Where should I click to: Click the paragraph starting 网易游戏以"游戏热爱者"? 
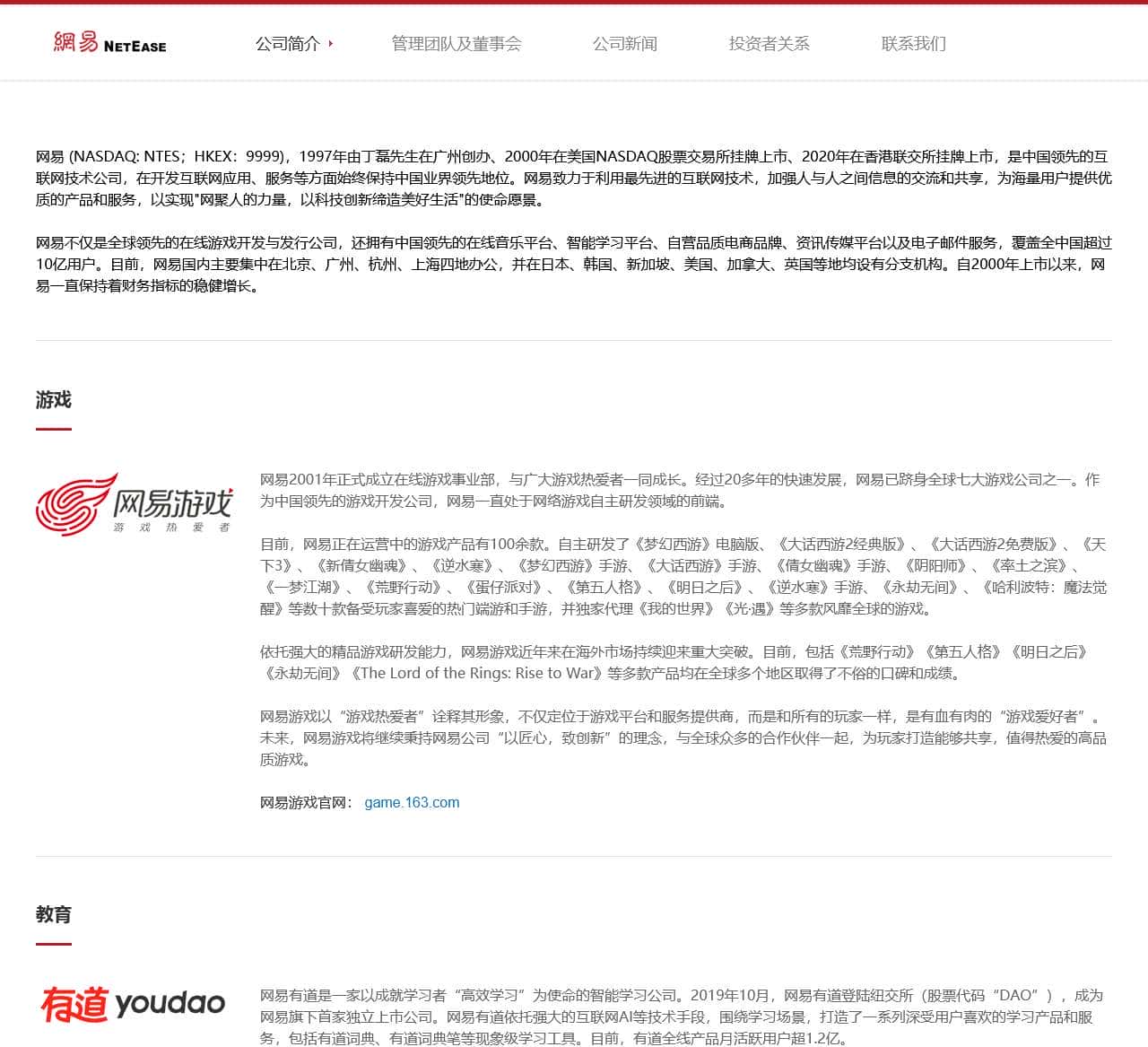pos(683,737)
